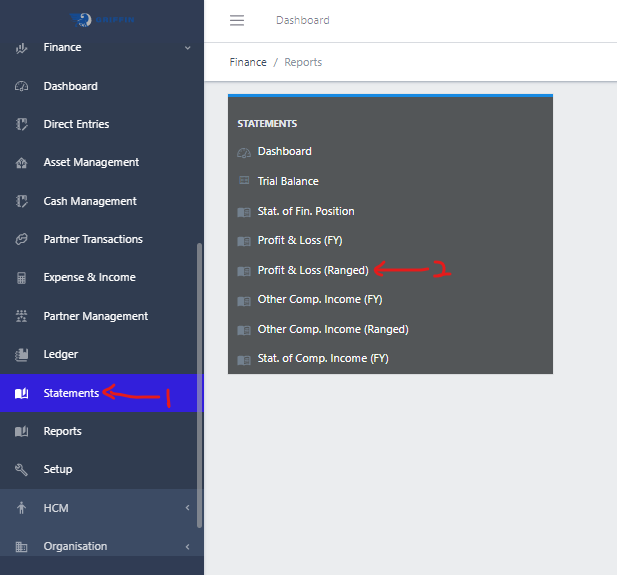Open Statements in the sidebar
617x575 pixels.
pos(71,393)
